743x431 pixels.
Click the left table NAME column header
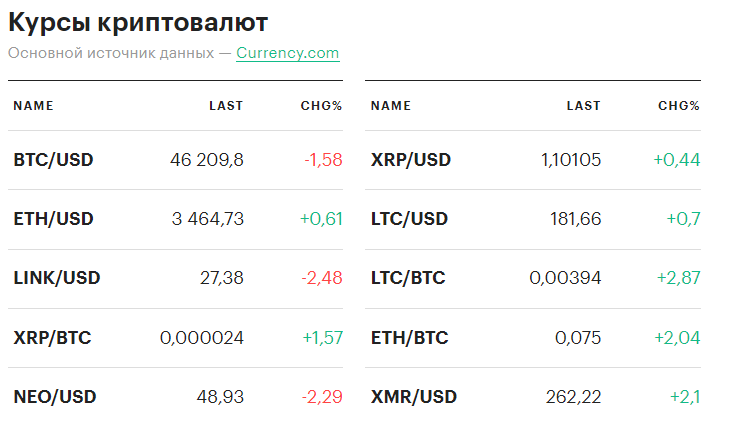(x=33, y=106)
